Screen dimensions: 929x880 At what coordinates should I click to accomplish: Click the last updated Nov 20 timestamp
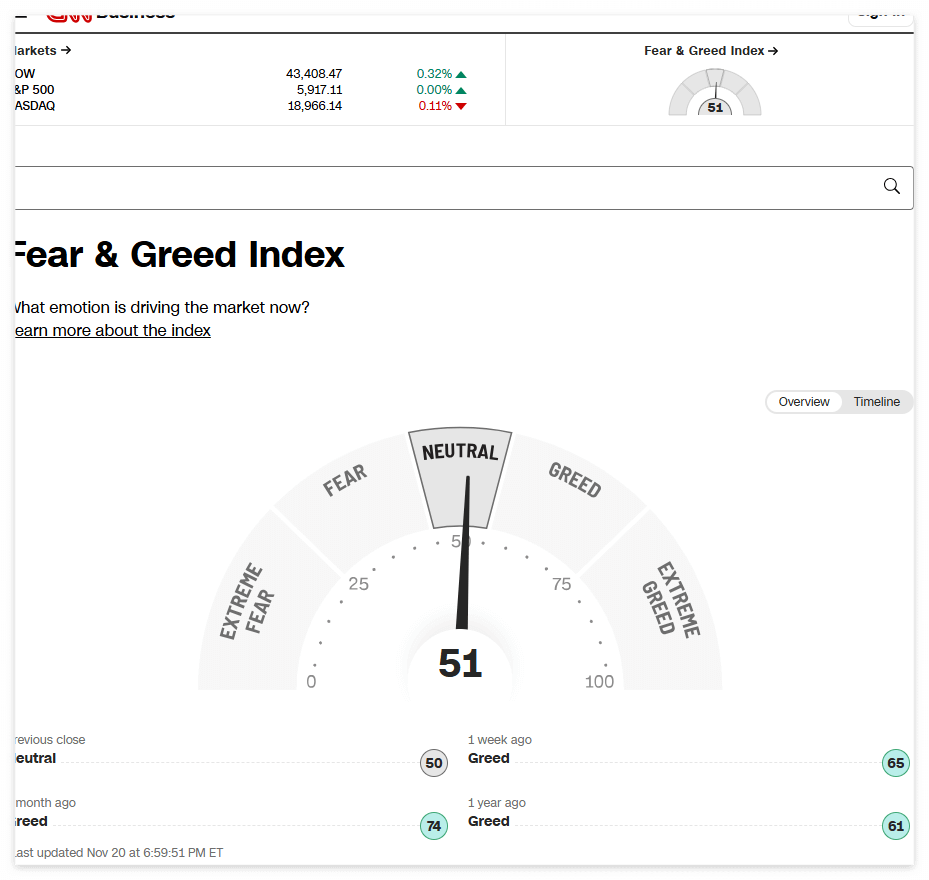[119, 852]
